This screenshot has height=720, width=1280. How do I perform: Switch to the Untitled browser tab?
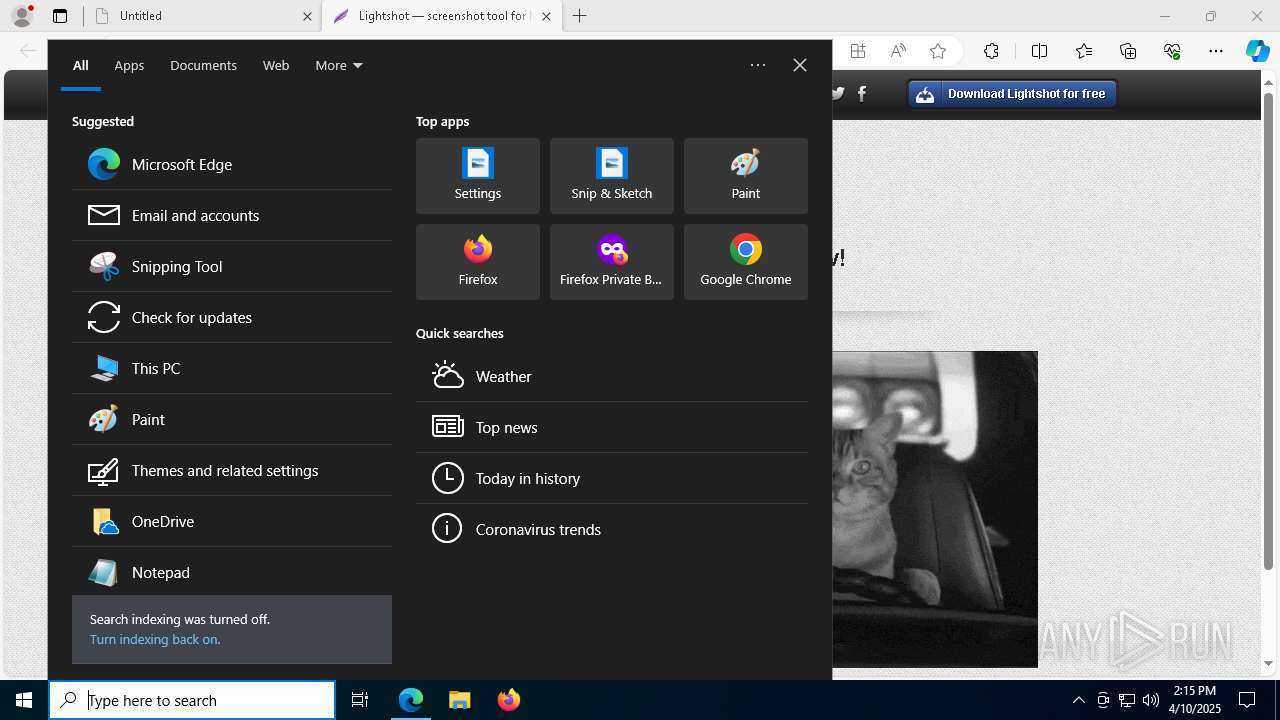pyautogui.click(x=202, y=16)
